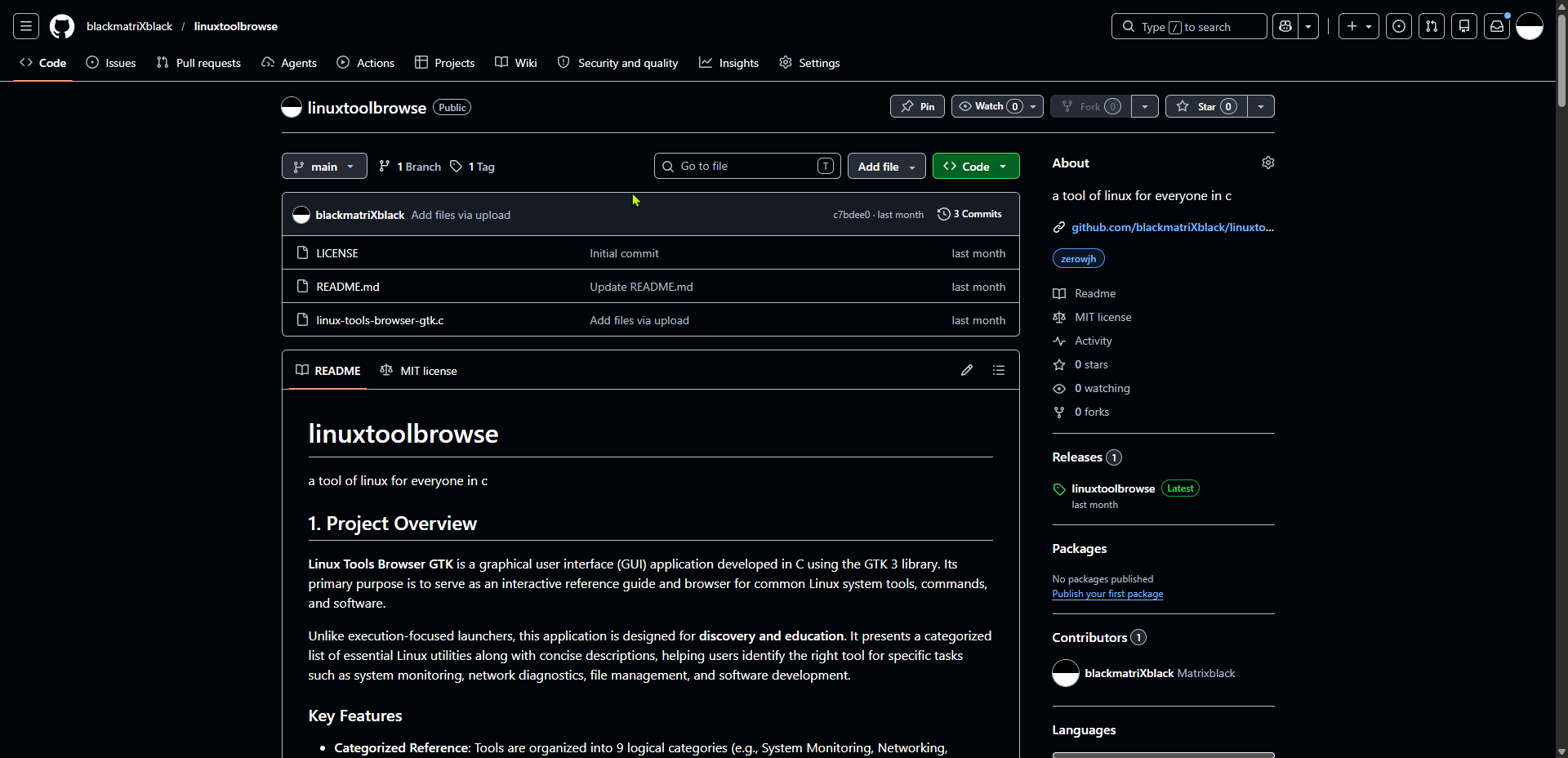The height and width of the screenshot is (758, 1568).
Task: Open the github.com/blackmatriXblack website link
Action: pos(1173,227)
